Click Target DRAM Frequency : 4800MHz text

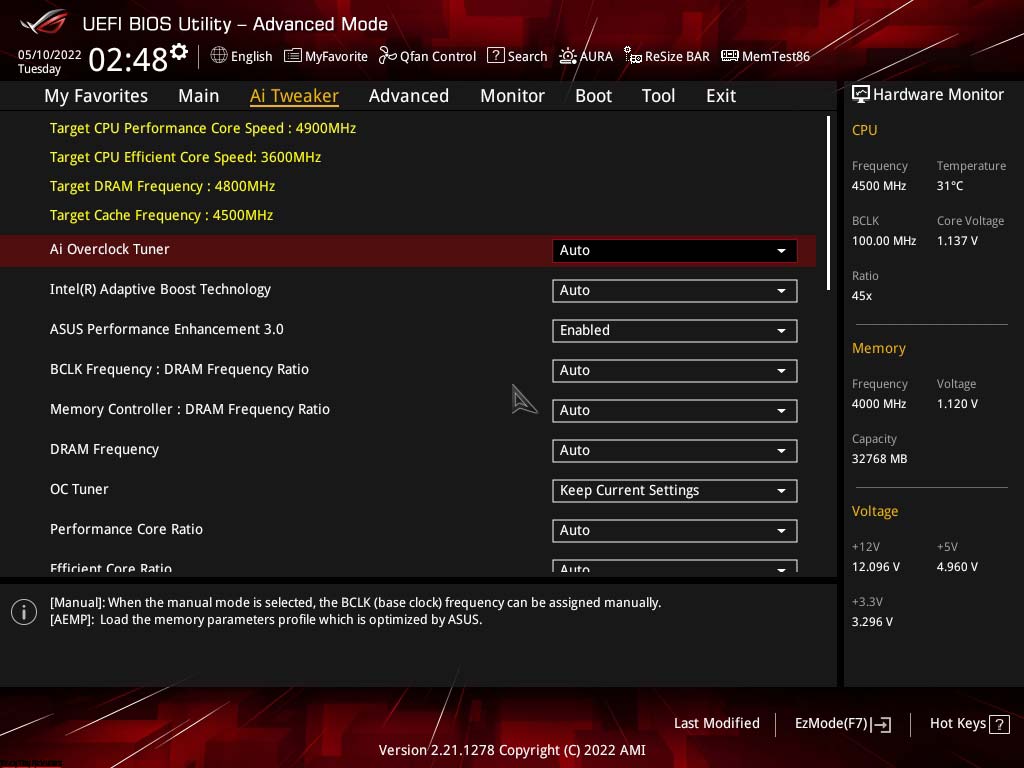pyautogui.click(x=162, y=186)
